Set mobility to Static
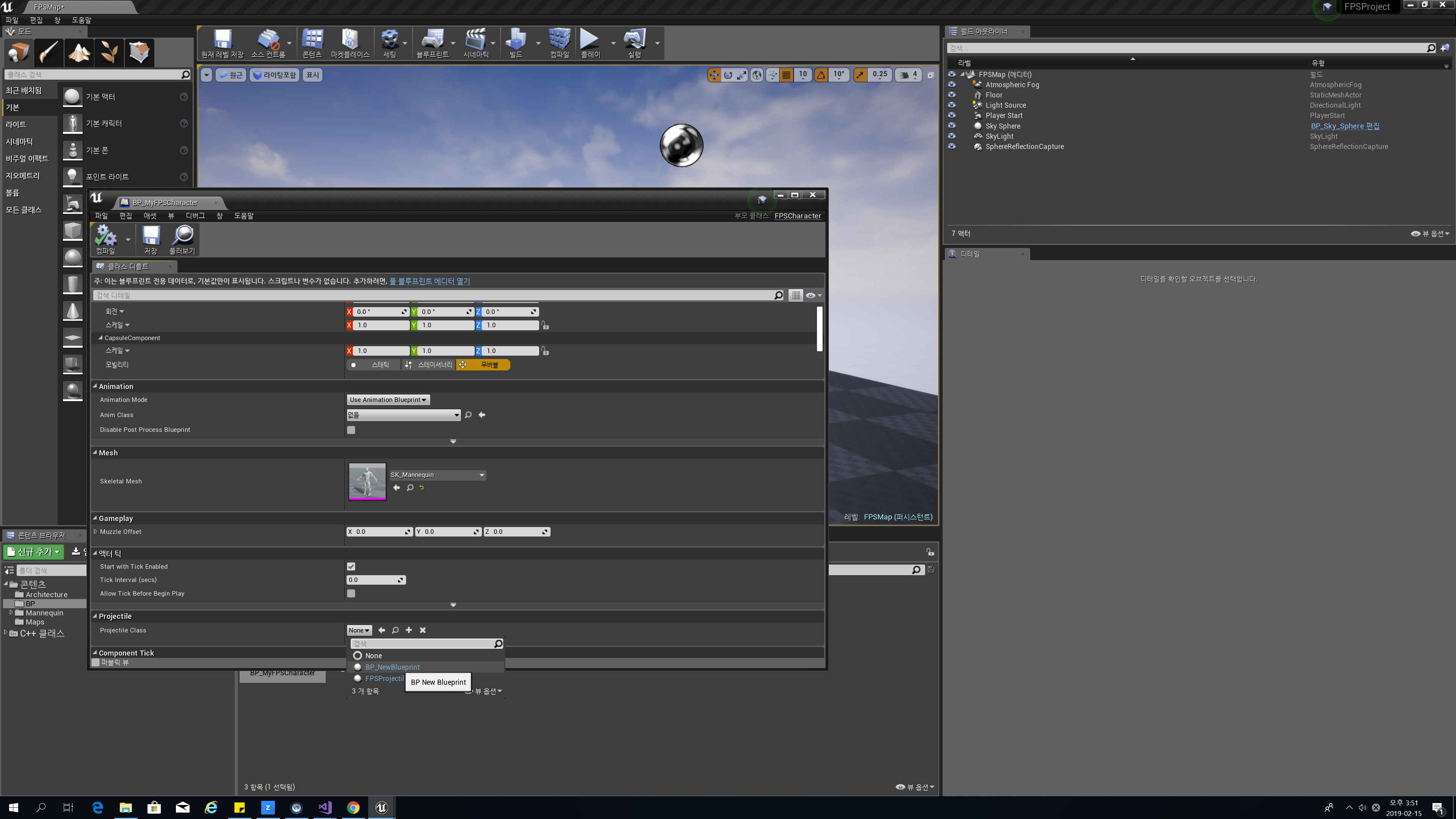The width and height of the screenshot is (1456, 819). tap(373, 365)
